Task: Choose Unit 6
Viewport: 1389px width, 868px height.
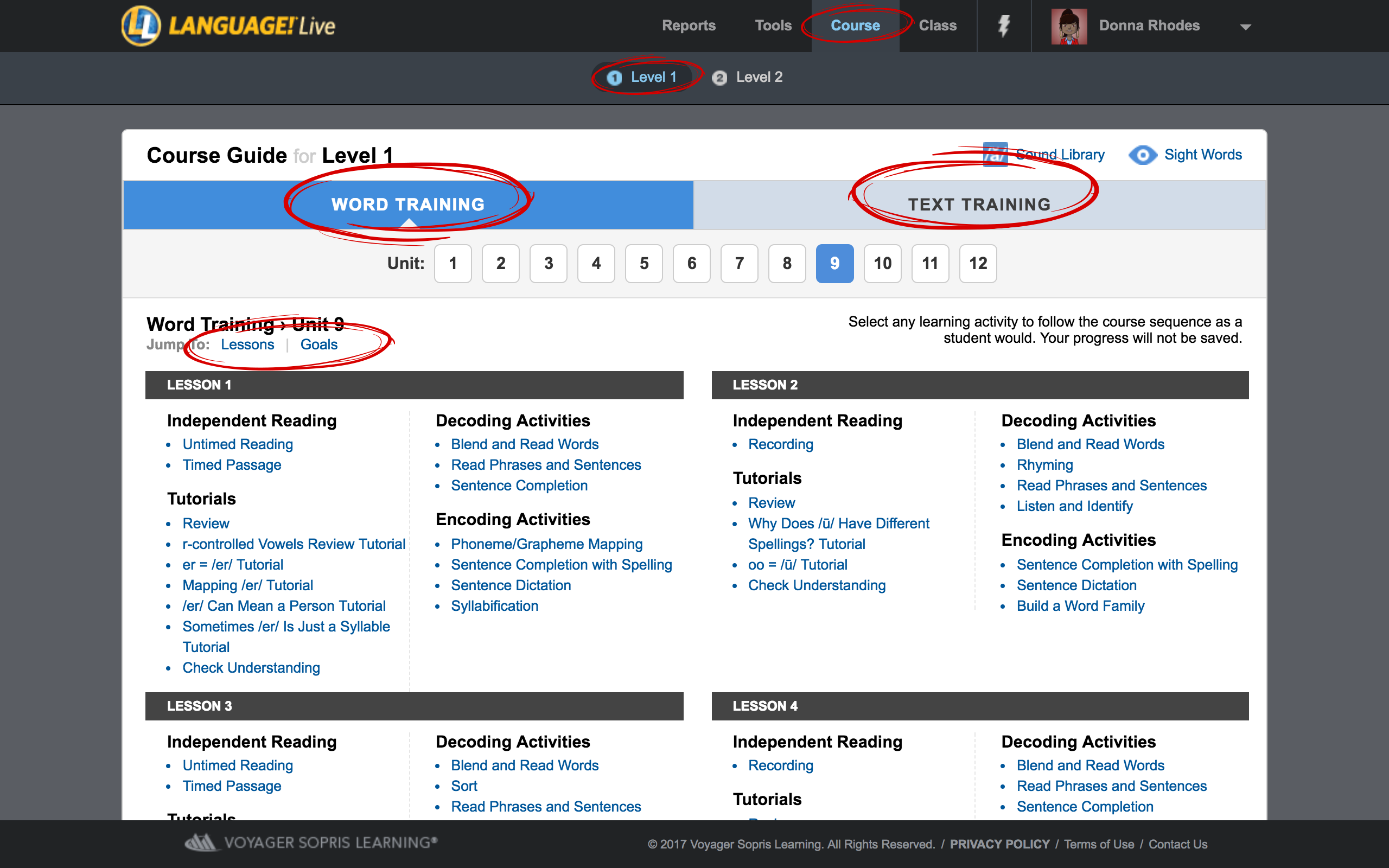Action: tap(692, 264)
